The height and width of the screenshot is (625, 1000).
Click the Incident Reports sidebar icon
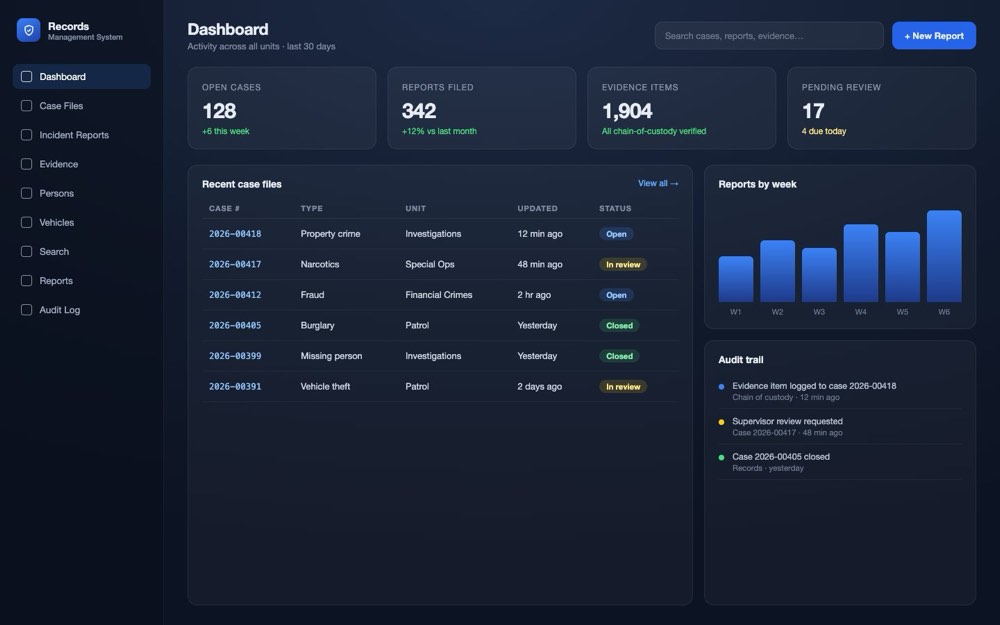tap(26, 135)
